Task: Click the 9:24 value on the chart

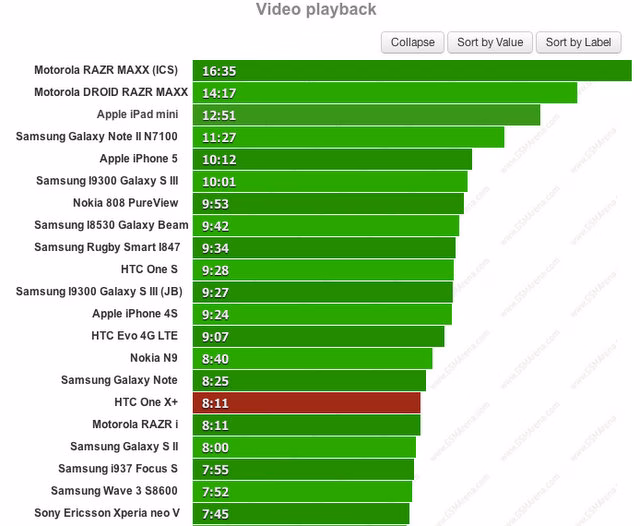Action: 216,315
